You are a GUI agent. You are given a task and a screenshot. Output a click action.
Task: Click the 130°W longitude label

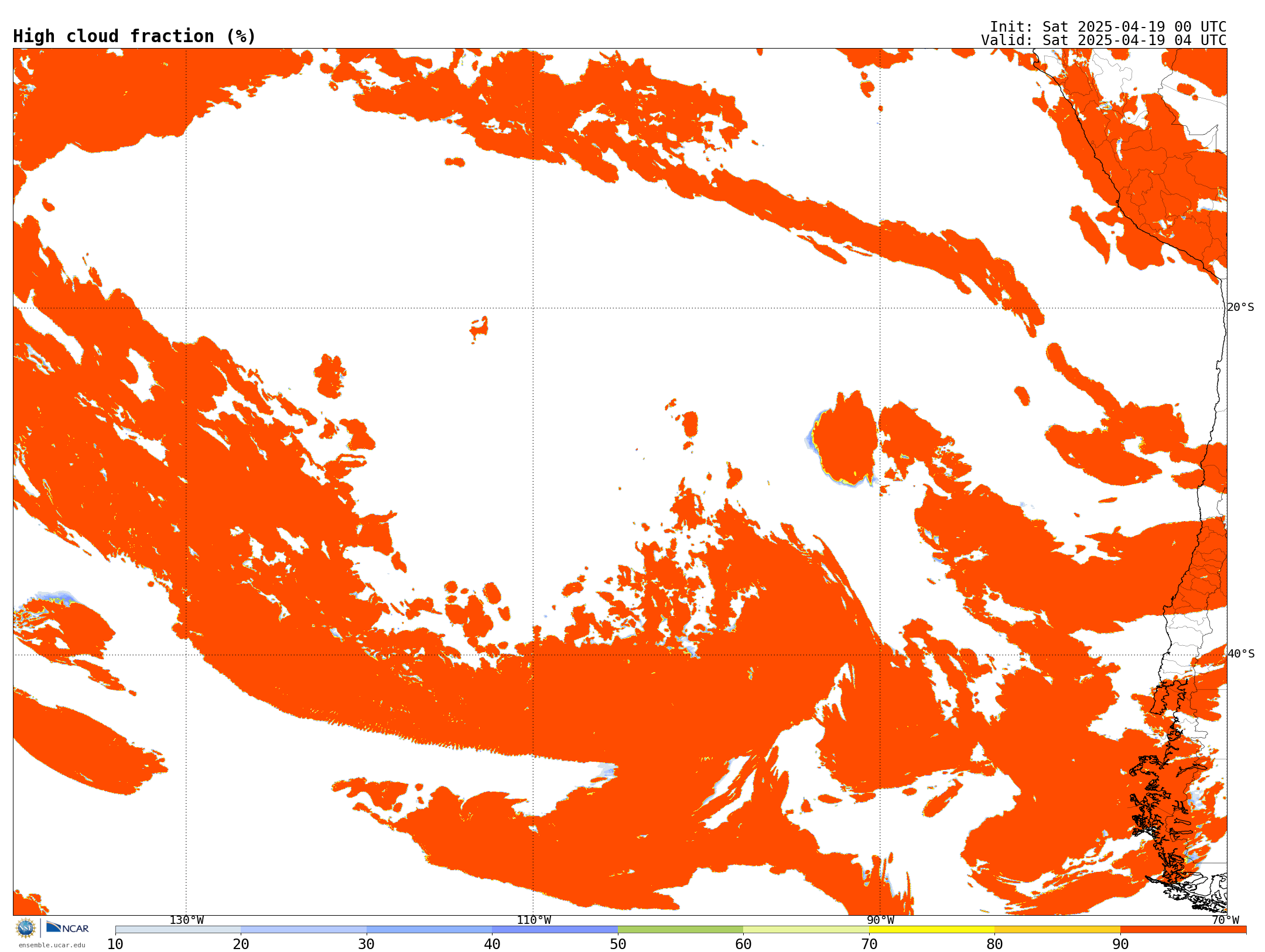(187, 920)
